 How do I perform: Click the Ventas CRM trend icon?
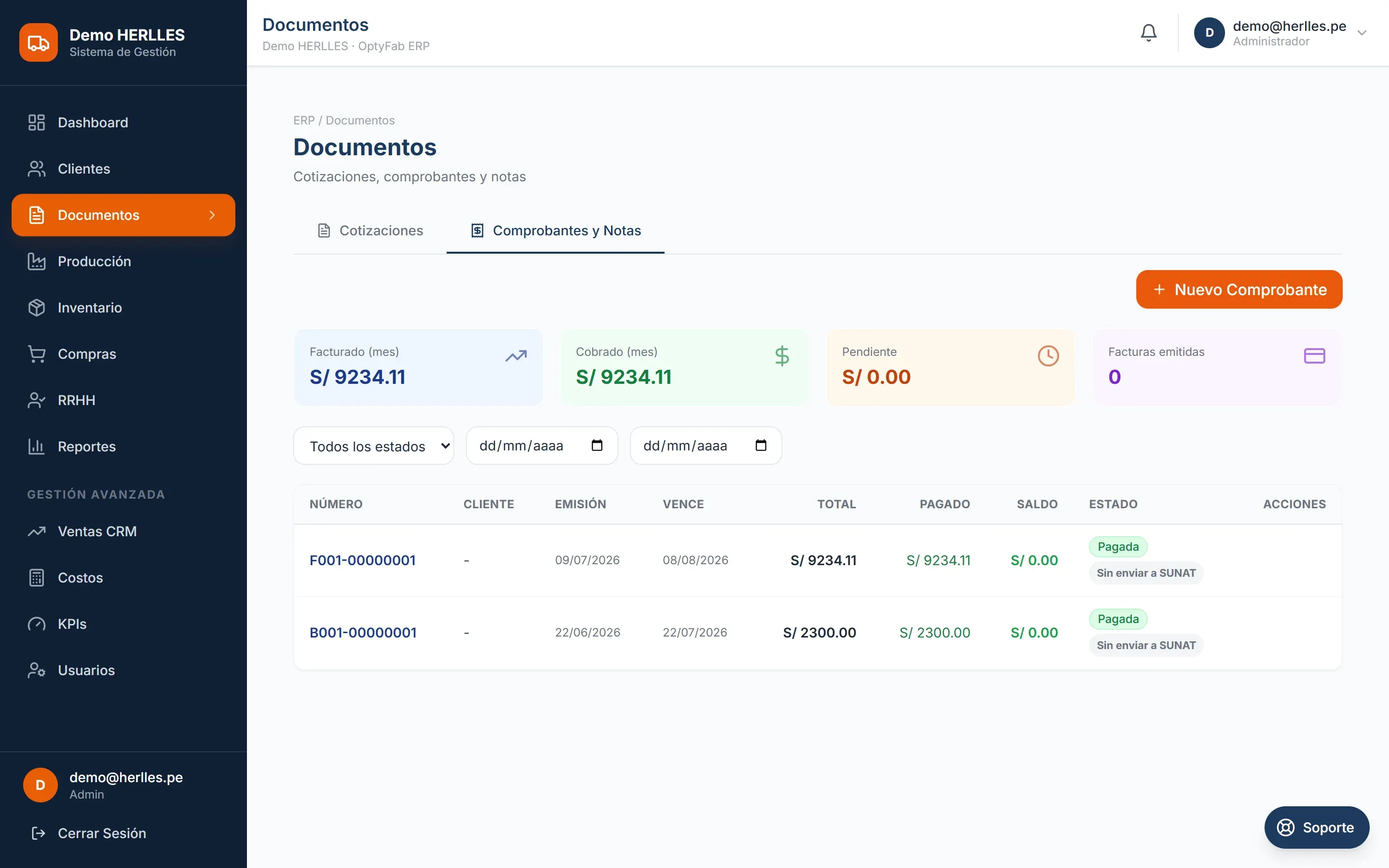click(37, 531)
